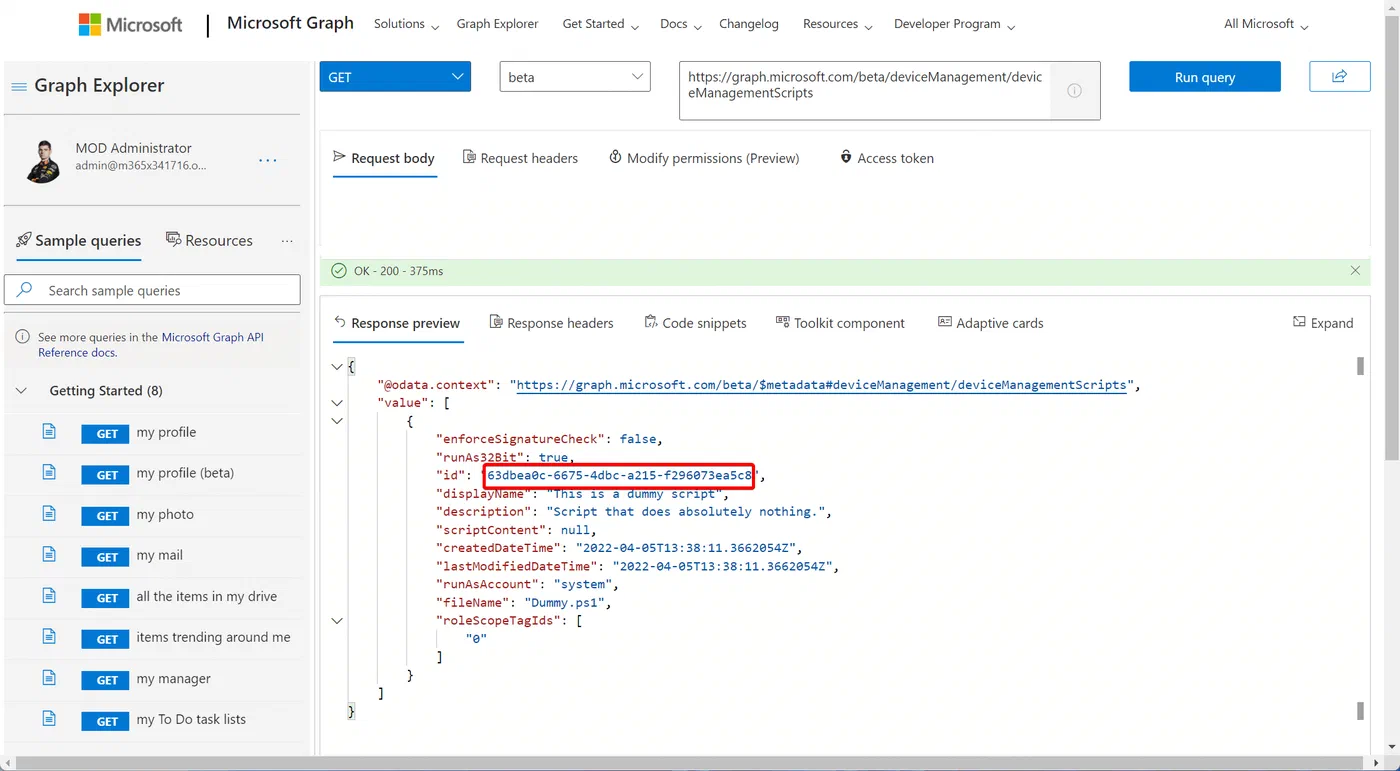1400x771 pixels.
Task: Open the Response headers tab
Action: coord(551,323)
